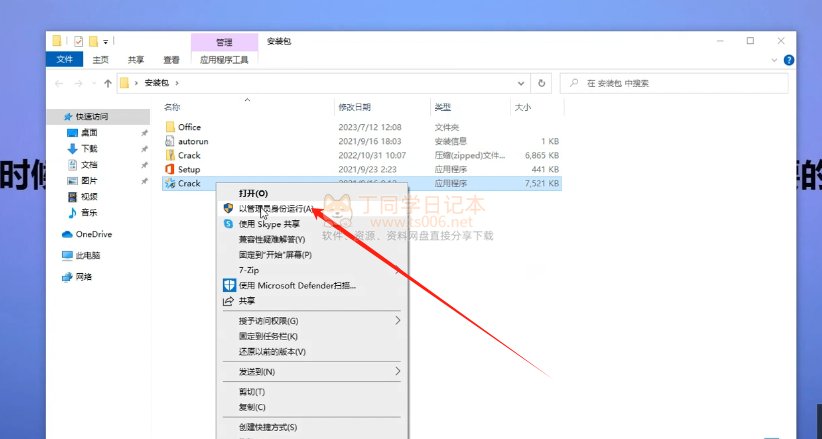Click the search box 在 安装包 中搜索
Screen dimensions: 822x439
pyautogui.click(x=674, y=83)
